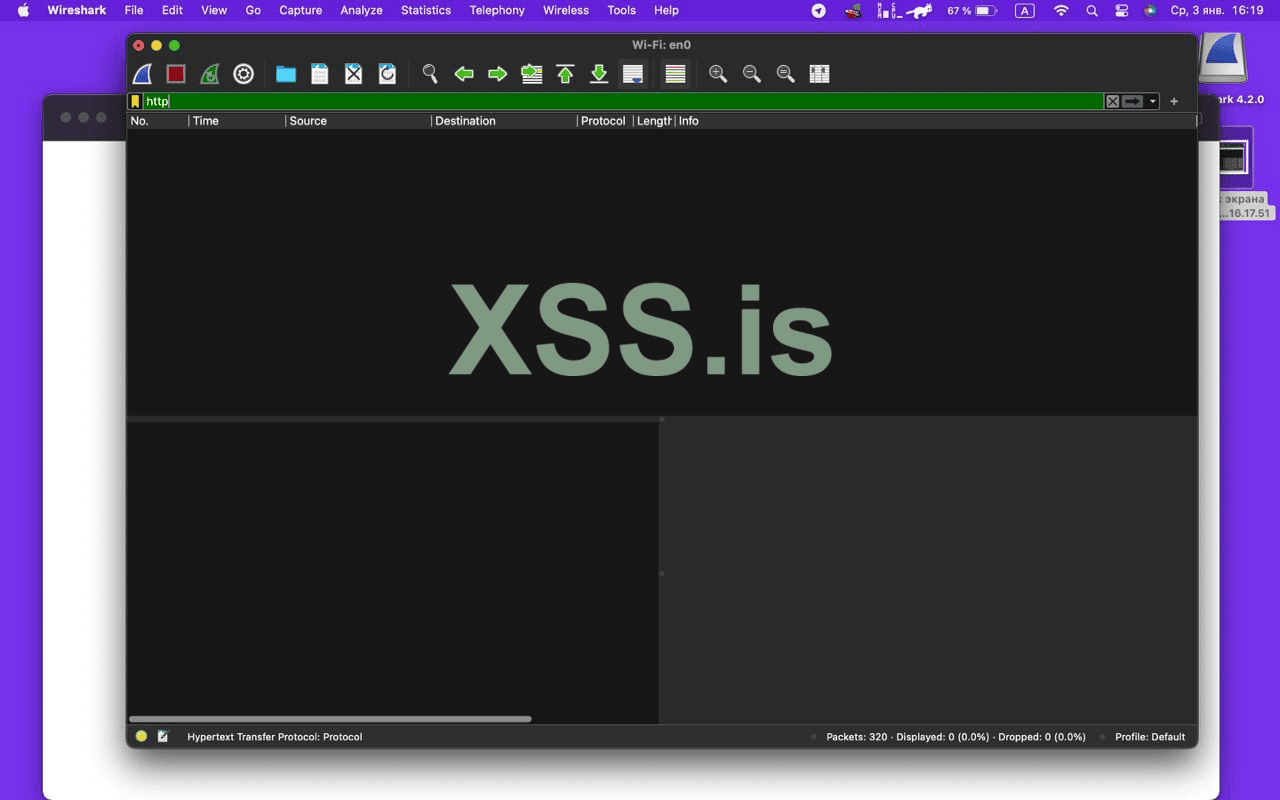Open the display filter bookmarks icon
The width and height of the screenshot is (1280, 800).
pyautogui.click(x=135, y=101)
